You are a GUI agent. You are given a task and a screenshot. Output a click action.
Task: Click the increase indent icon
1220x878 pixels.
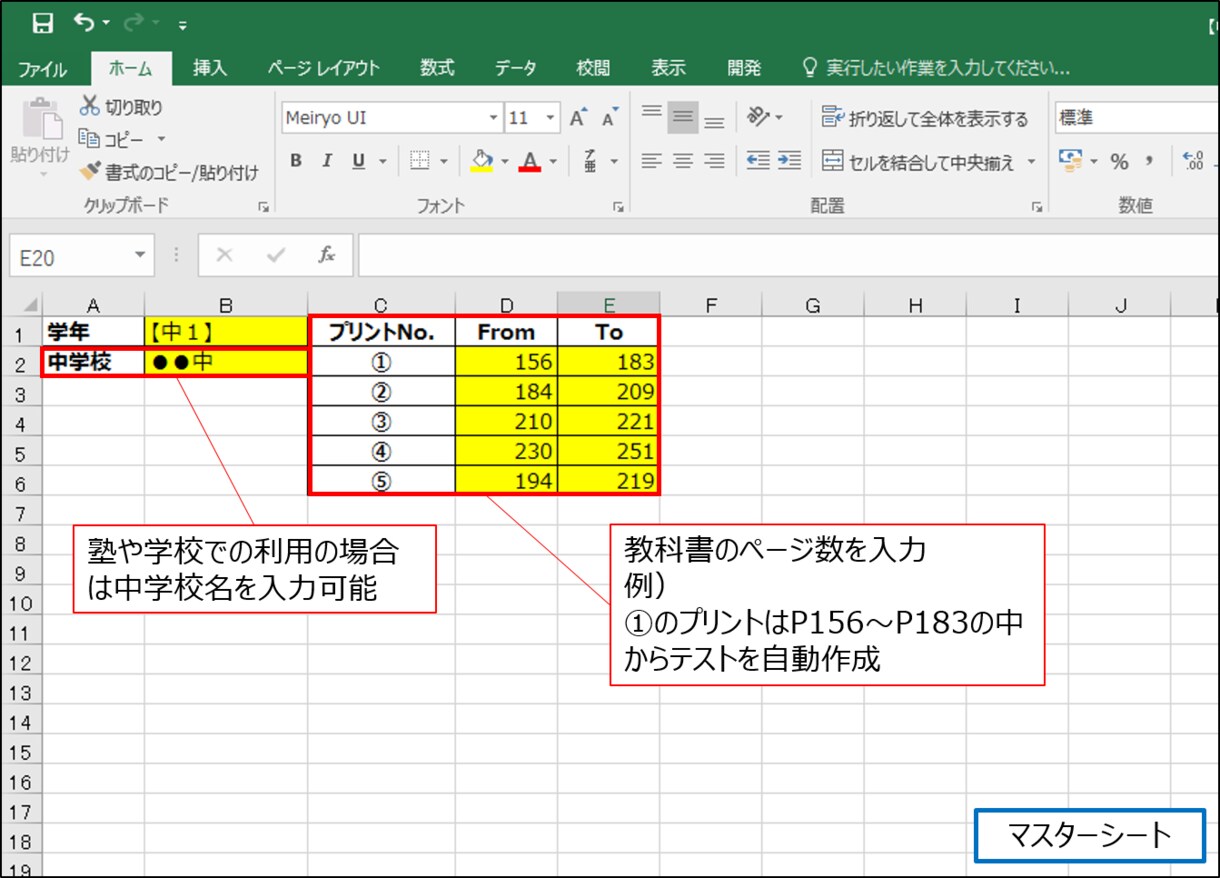click(790, 160)
